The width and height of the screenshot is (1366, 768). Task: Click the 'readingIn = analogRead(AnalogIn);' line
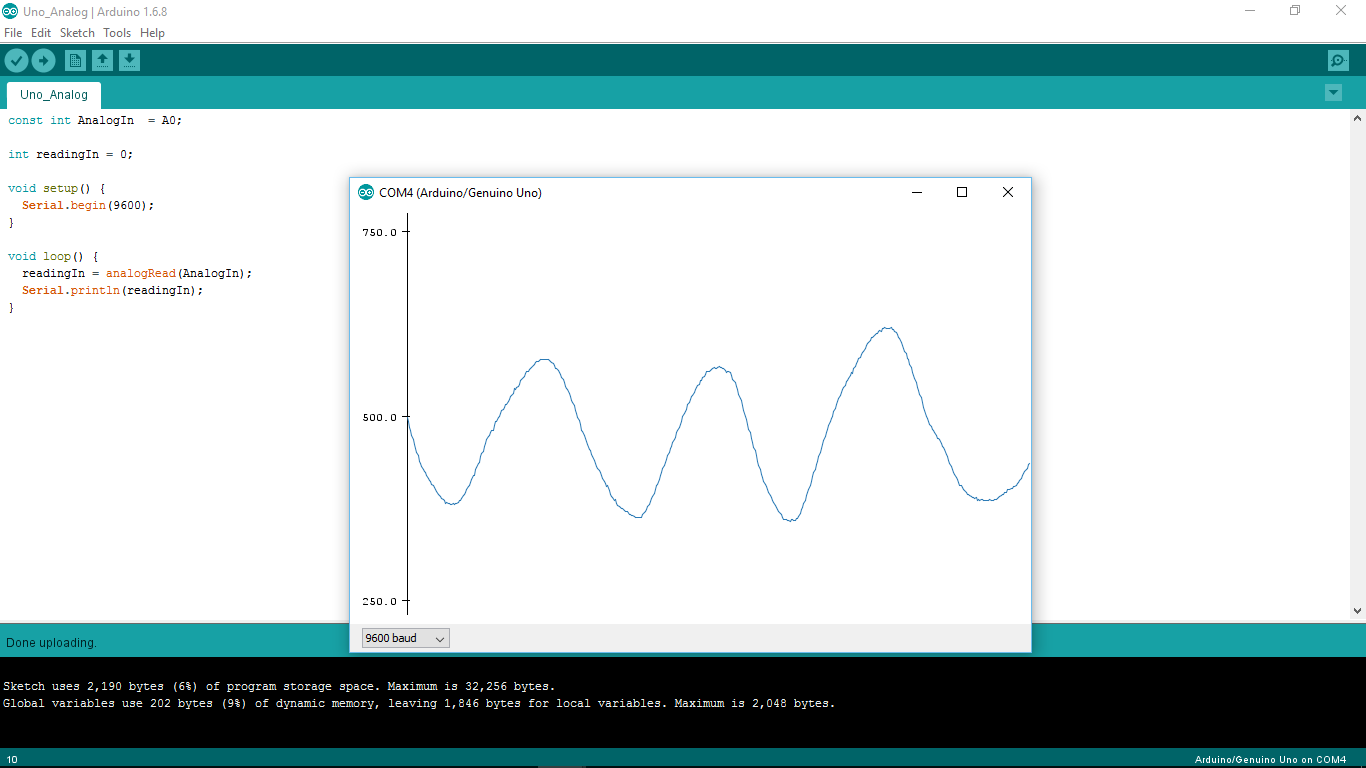click(x=137, y=273)
